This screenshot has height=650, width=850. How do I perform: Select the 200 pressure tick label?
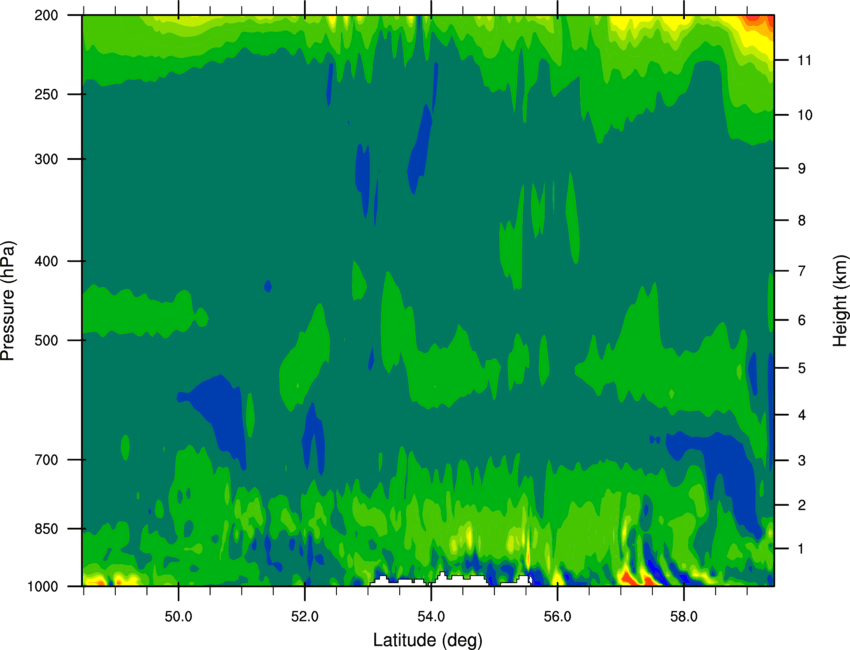tap(46, 15)
